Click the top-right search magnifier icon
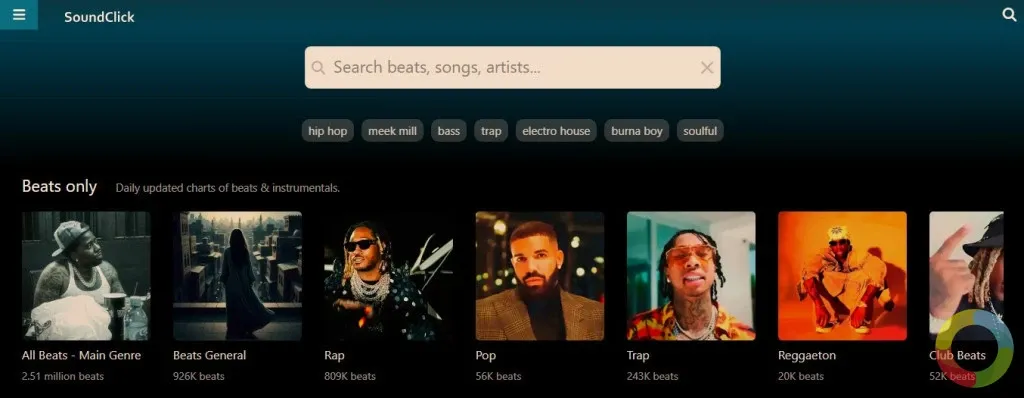Viewport: 1024px width, 398px height. pyautogui.click(x=1009, y=14)
